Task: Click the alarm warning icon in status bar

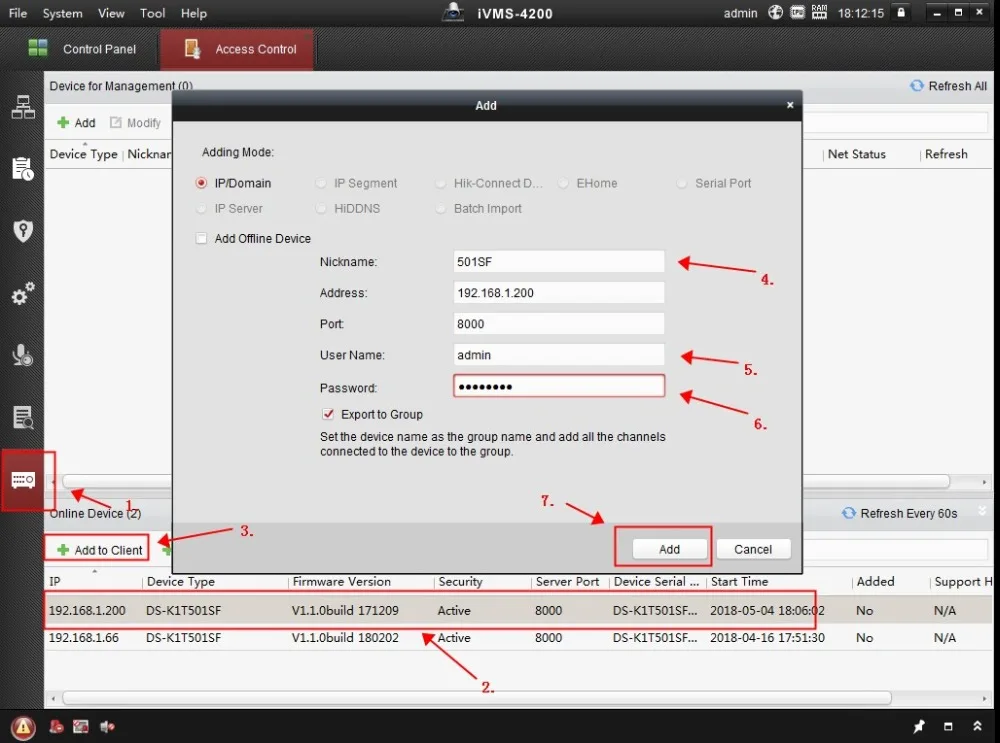Action: point(23,726)
